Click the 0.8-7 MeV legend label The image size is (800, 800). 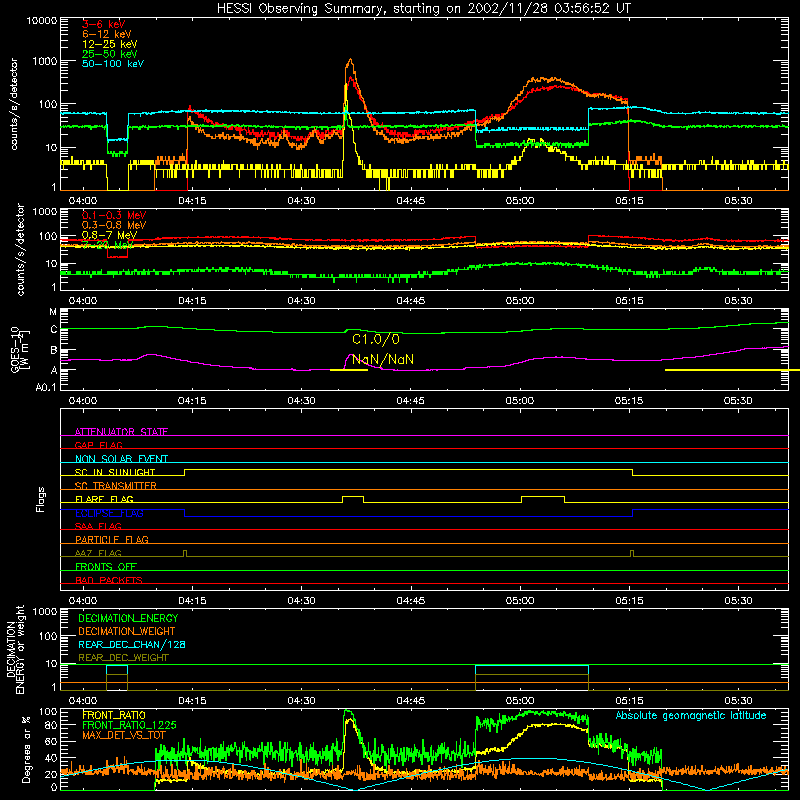(110, 235)
